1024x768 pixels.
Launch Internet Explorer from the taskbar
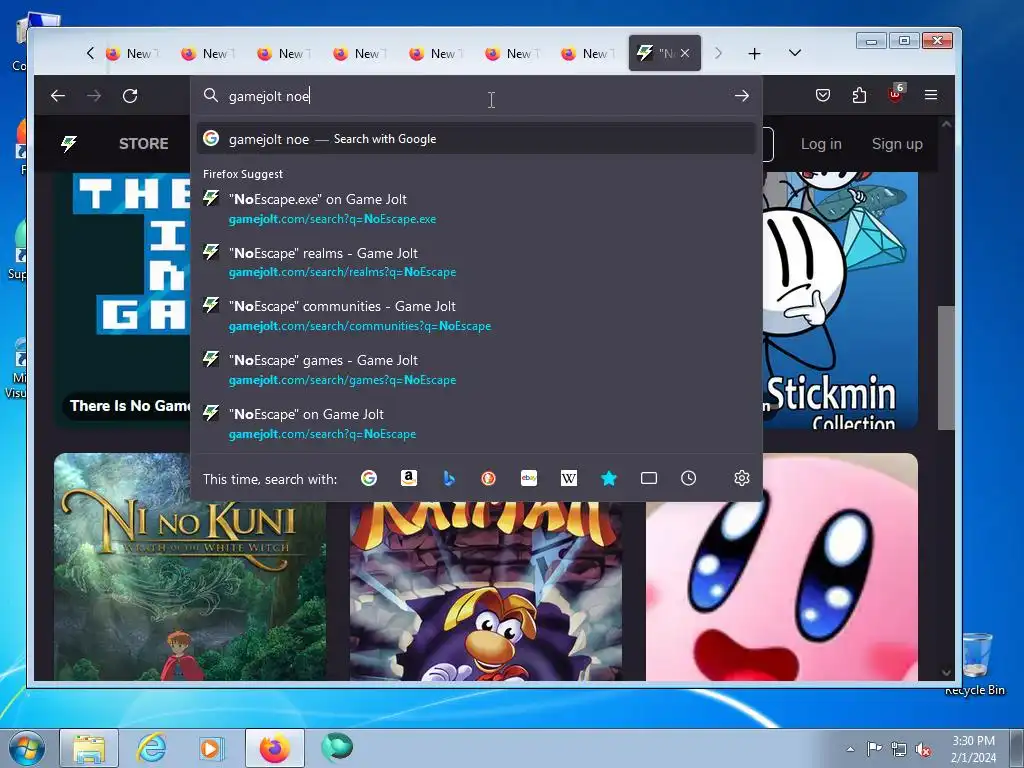[x=152, y=748]
